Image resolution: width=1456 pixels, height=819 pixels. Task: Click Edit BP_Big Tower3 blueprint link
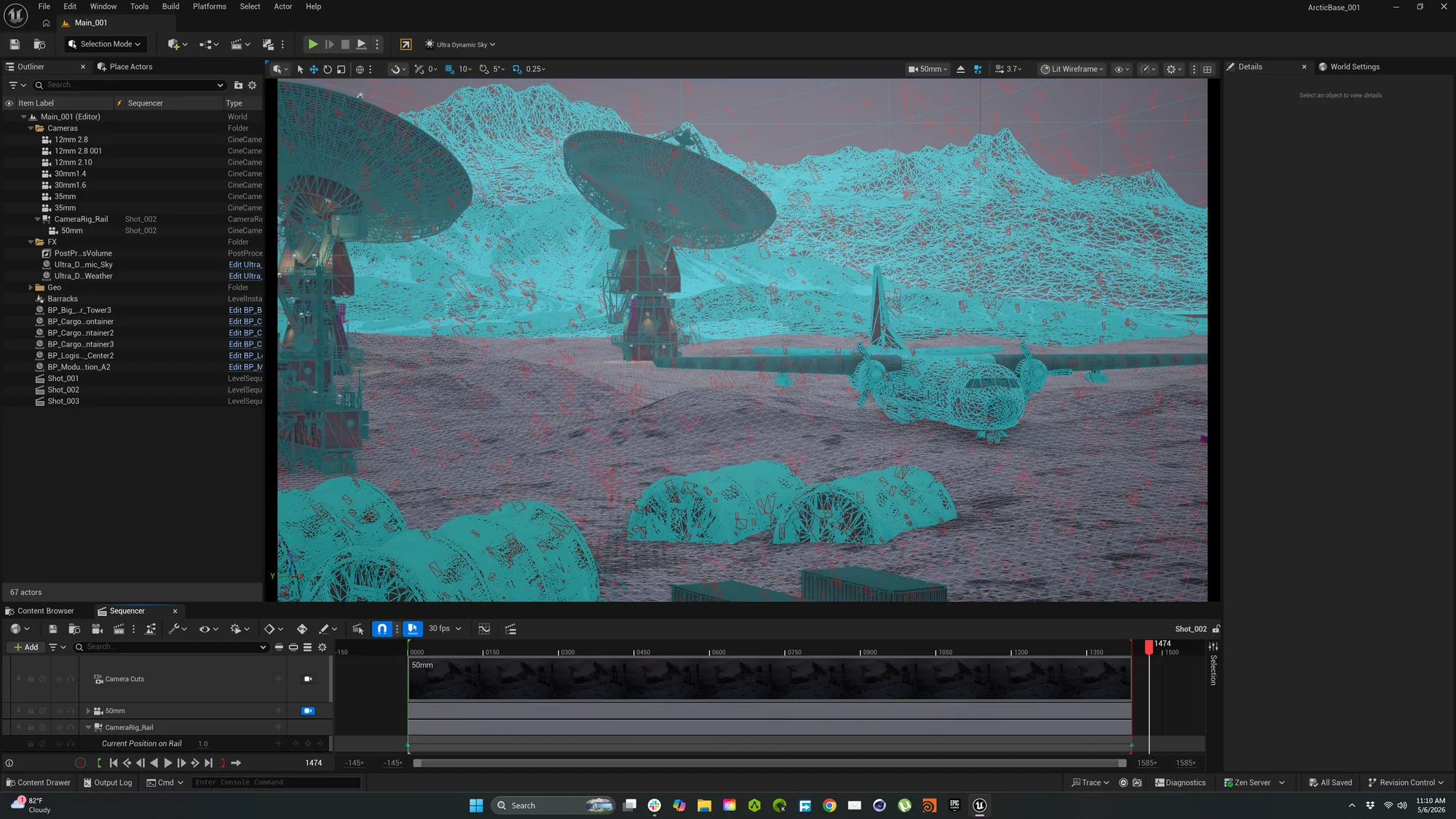point(245,310)
